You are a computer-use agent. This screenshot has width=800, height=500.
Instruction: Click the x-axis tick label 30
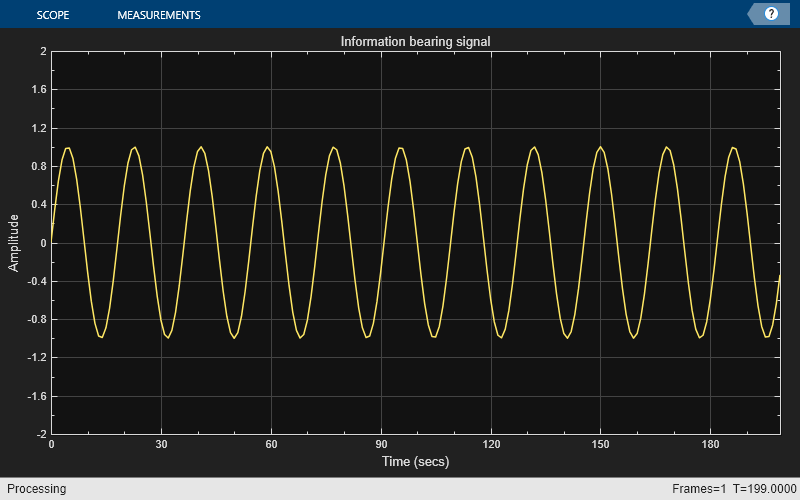point(161,444)
